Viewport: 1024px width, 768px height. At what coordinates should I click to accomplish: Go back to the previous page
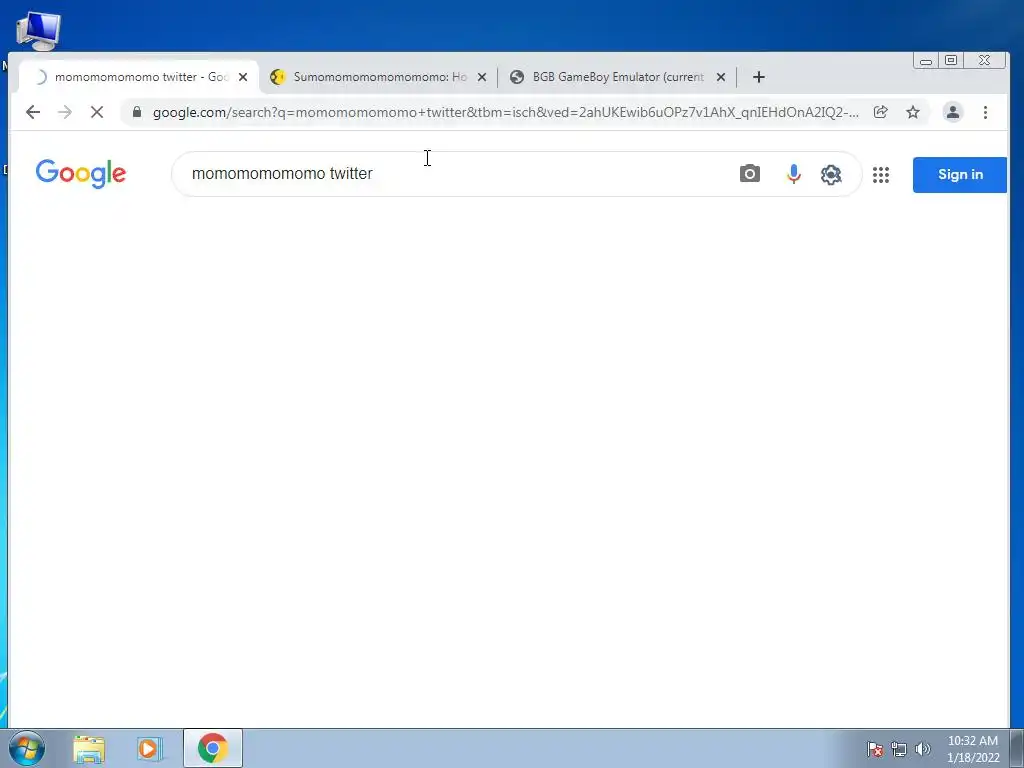(33, 112)
